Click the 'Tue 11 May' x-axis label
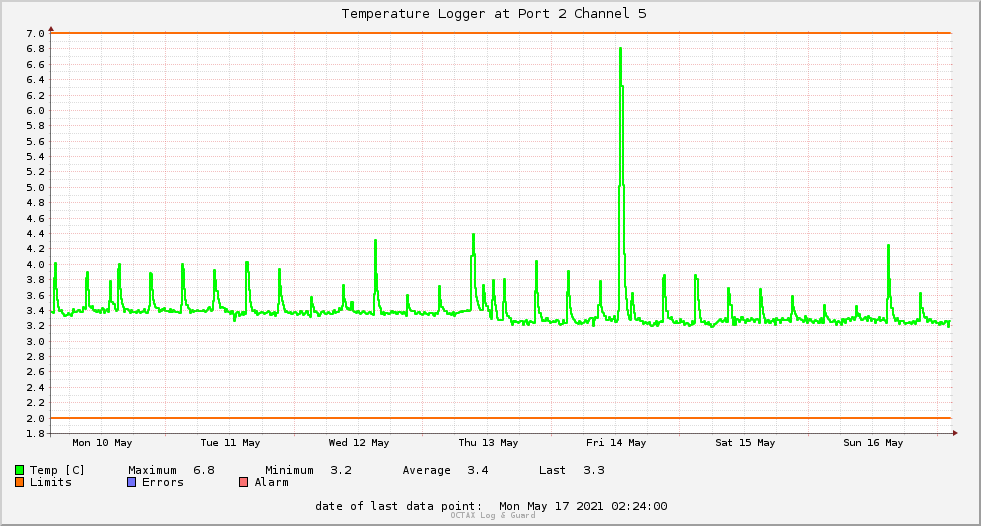Viewport: 981px width, 526px height. pos(230,443)
